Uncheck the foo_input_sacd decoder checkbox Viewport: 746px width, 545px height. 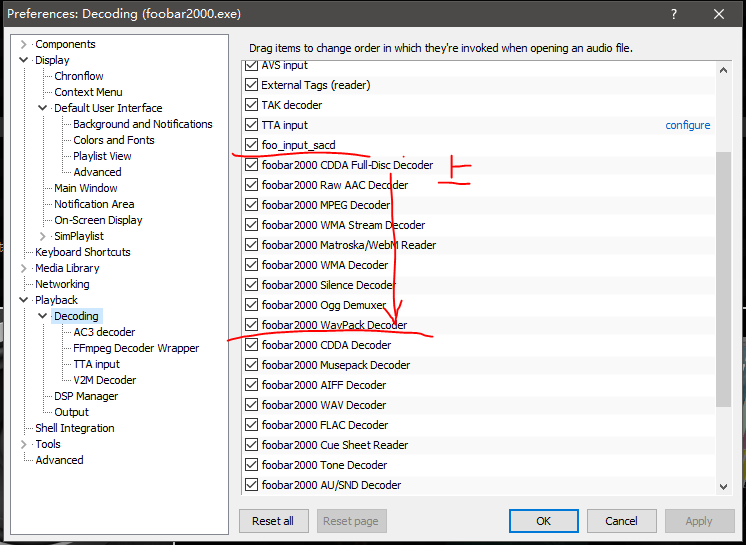point(252,145)
